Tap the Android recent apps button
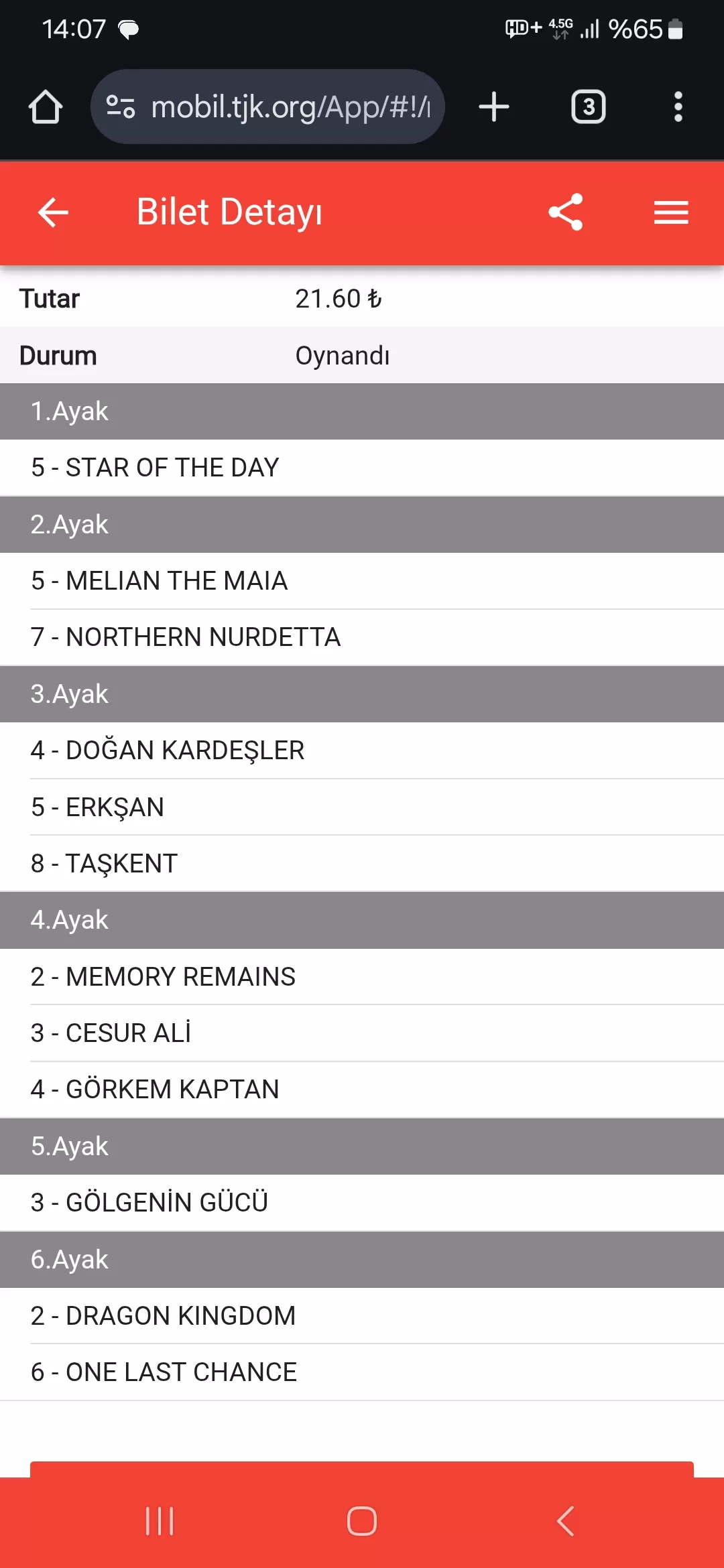This screenshot has height=1568, width=724. point(160,1521)
